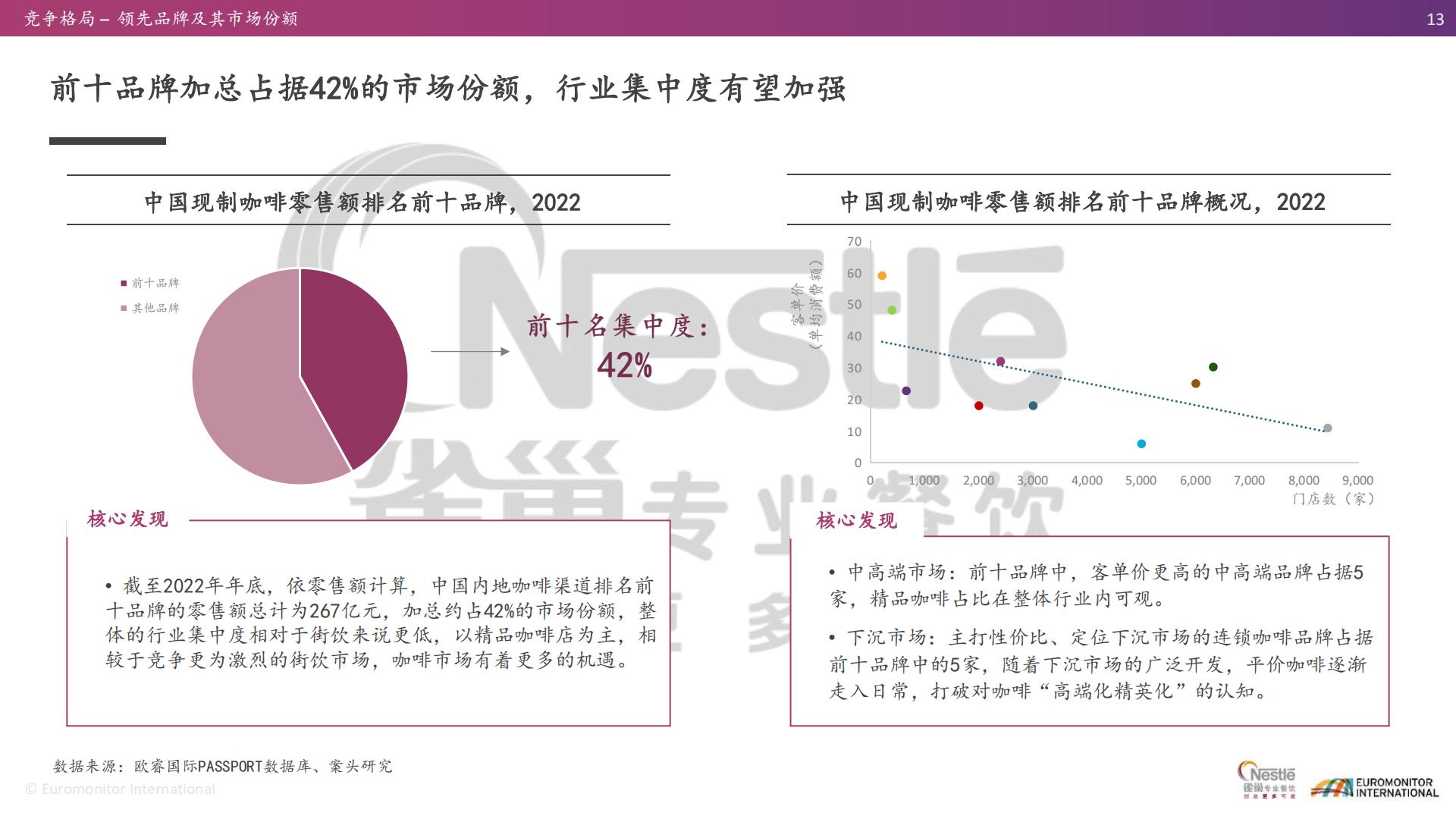Click the arrow pointing to 前十名集中度
The height and width of the screenshot is (819, 1456).
470,351
